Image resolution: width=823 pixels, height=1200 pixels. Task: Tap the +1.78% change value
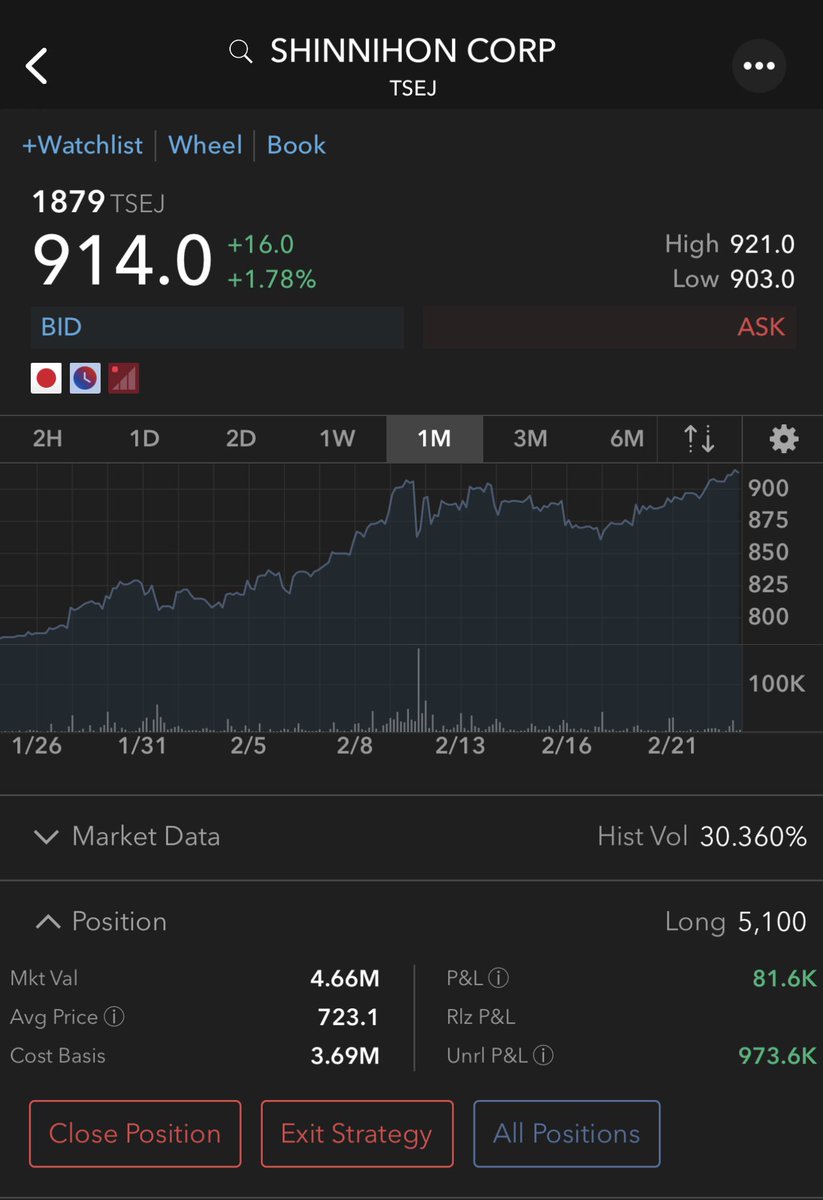[272, 280]
